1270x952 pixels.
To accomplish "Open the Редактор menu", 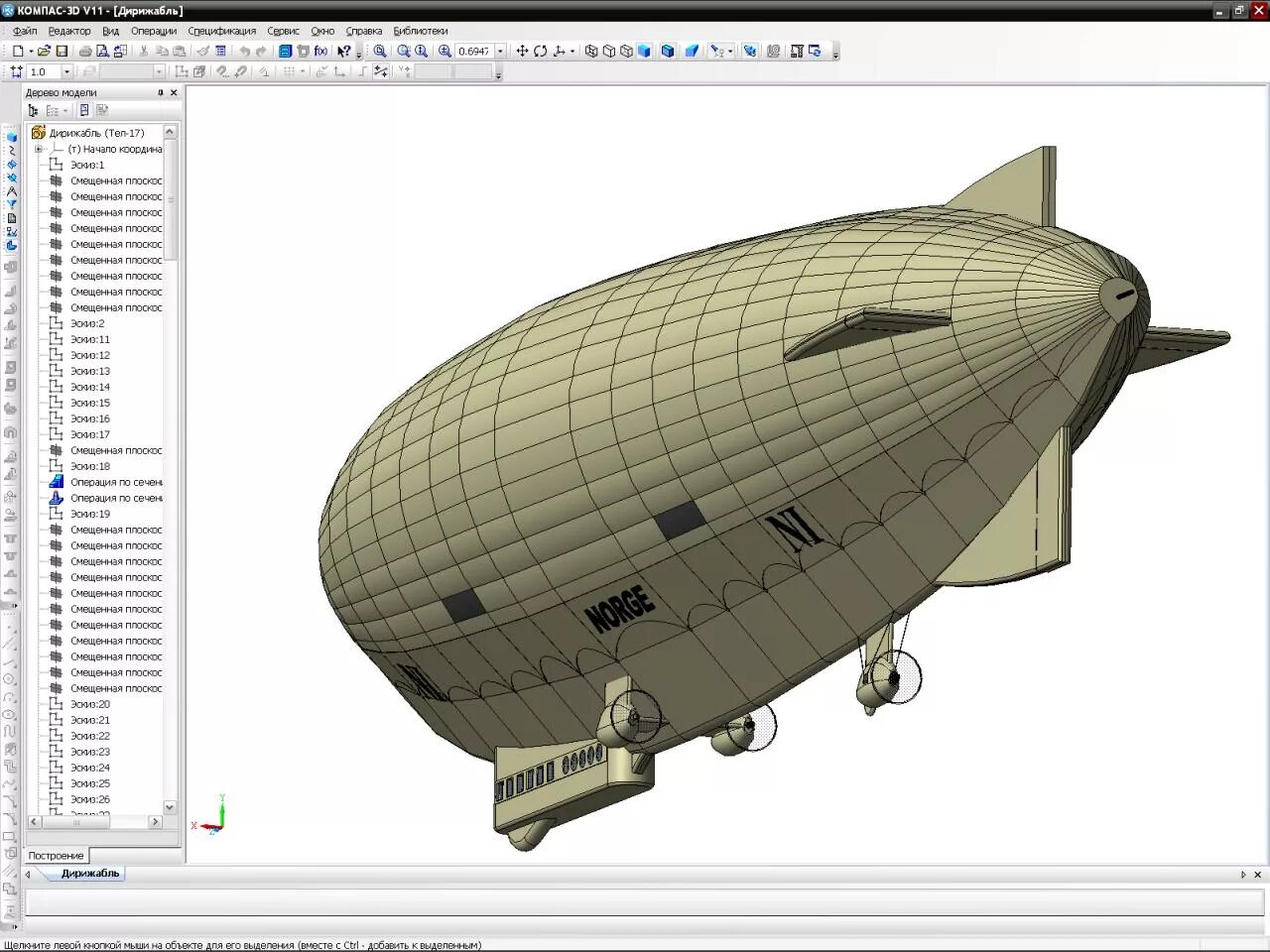I will tap(69, 31).
